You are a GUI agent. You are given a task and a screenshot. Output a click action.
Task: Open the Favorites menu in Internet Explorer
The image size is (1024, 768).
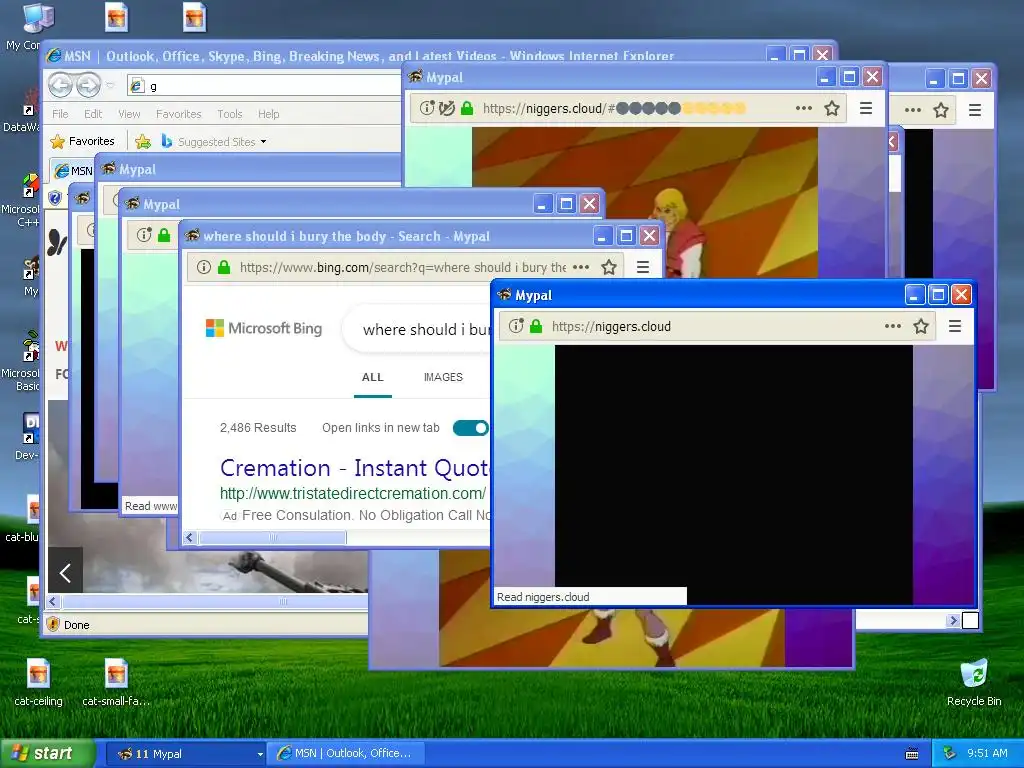(178, 114)
